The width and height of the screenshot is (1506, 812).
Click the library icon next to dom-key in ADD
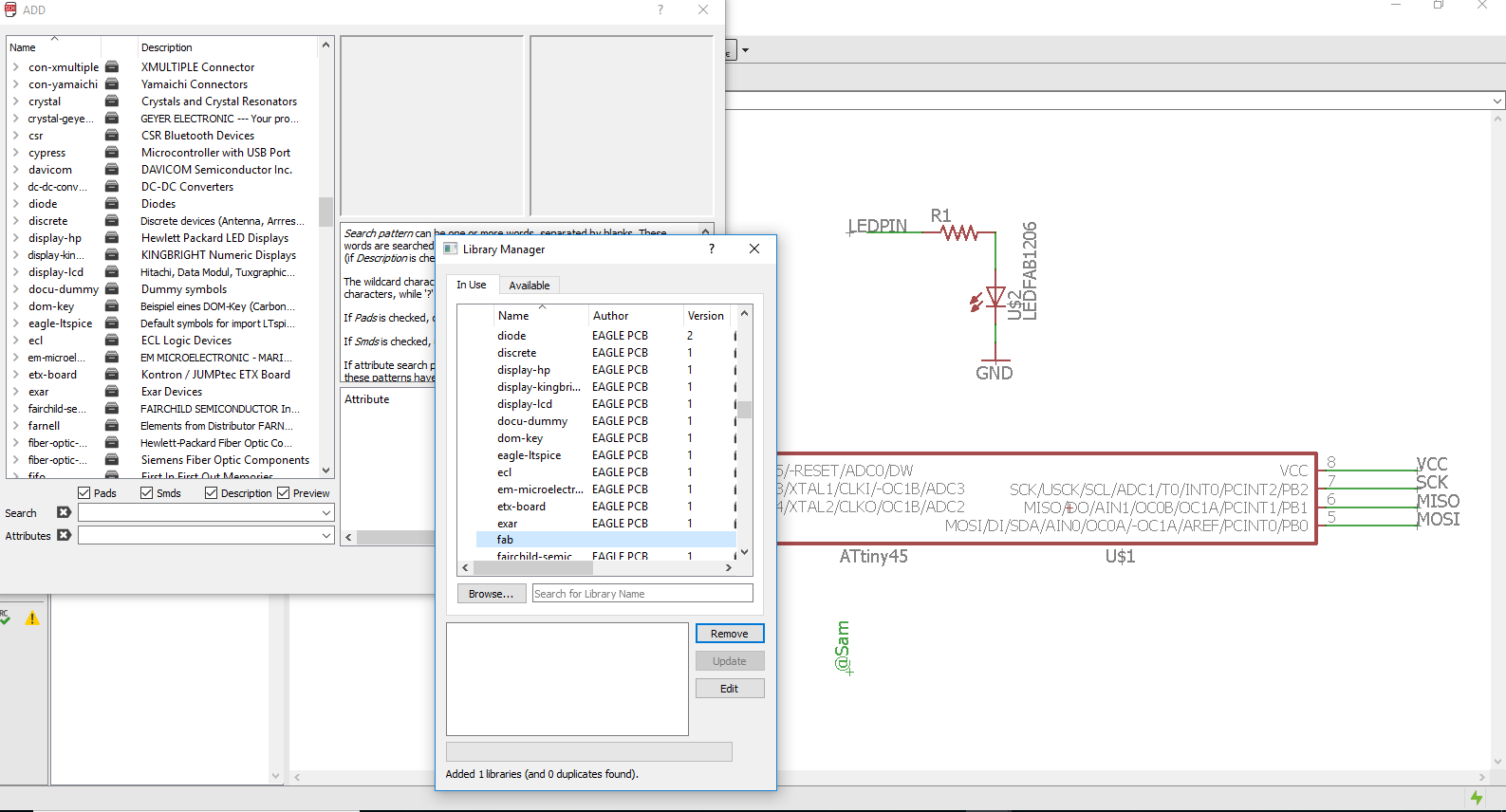tap(112, 306)
